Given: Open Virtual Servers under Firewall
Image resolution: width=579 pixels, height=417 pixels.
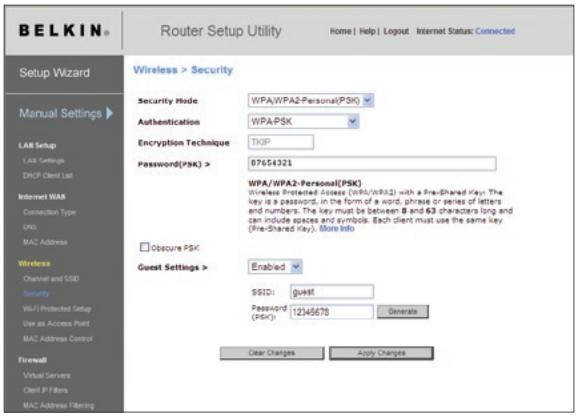Looking at the screenshot, I should click(x=47, y=375).
